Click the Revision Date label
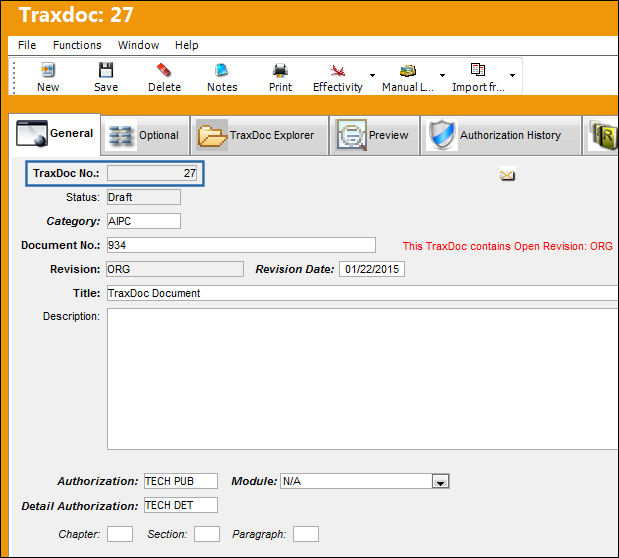The height and width of the screenshot is (558, 619). click(x=295, y=269)
